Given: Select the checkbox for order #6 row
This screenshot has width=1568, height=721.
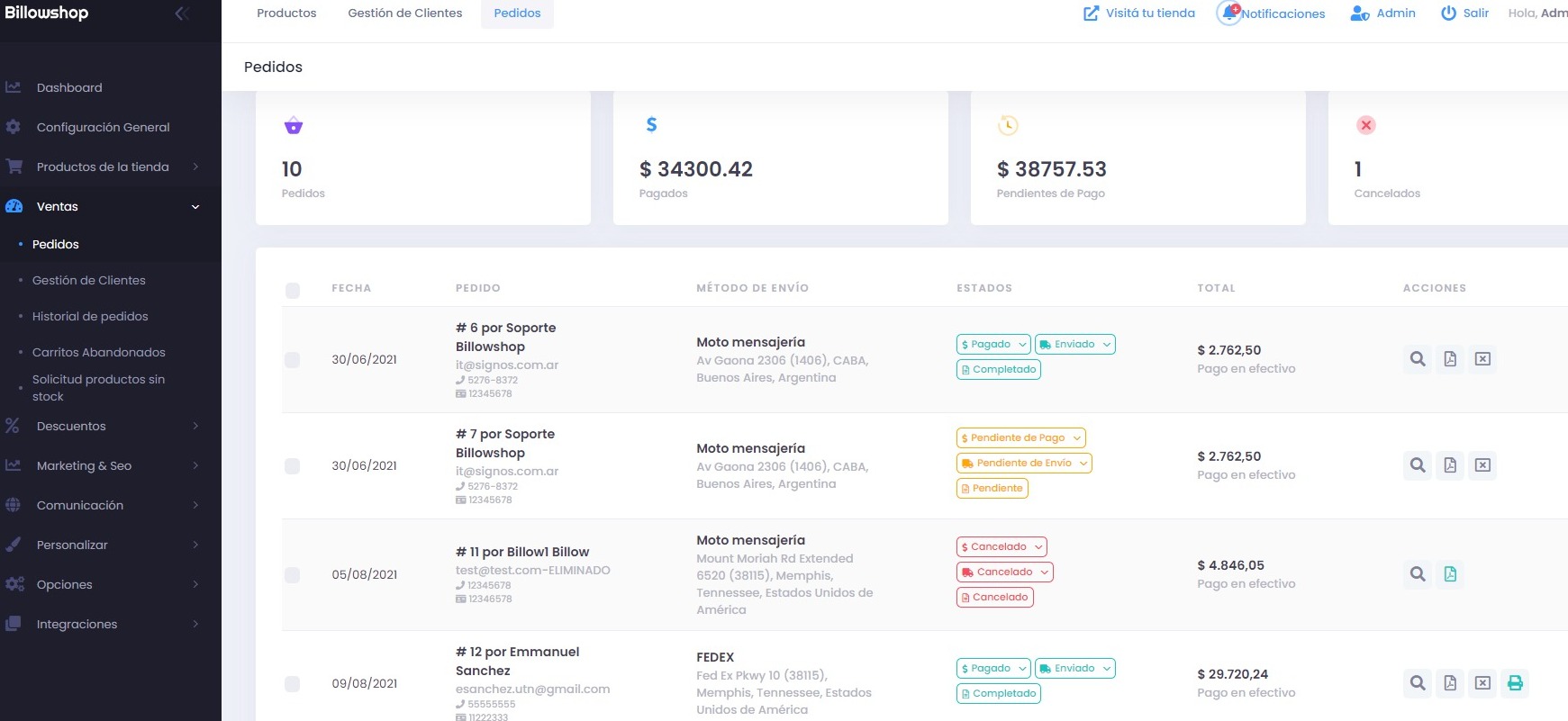Looking at the screenshot, I should tap(293, 360).
